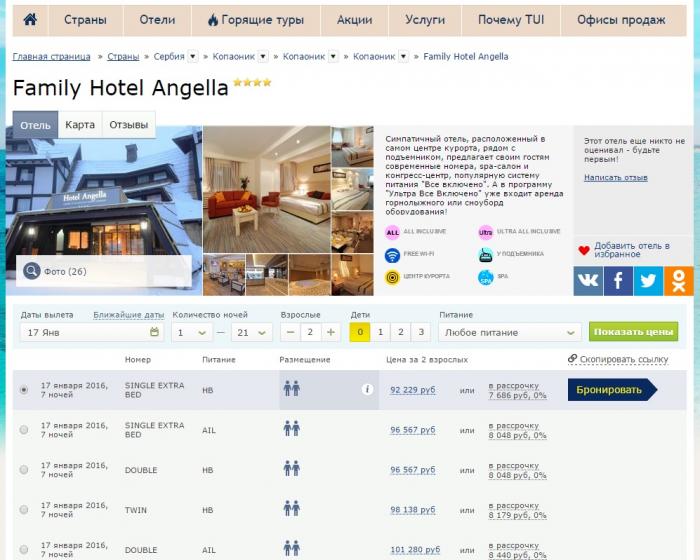The image size is (700, 560).
Task: Set children count to 3
Action: 421,332
